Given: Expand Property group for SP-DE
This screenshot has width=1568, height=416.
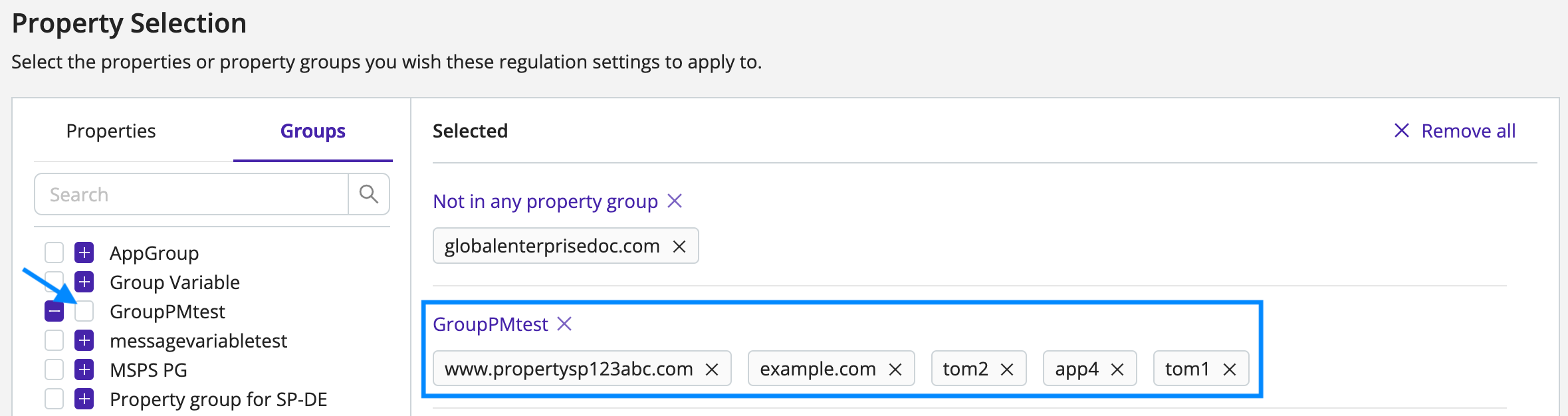Looking at the screenshot, I should pos(84,399).
